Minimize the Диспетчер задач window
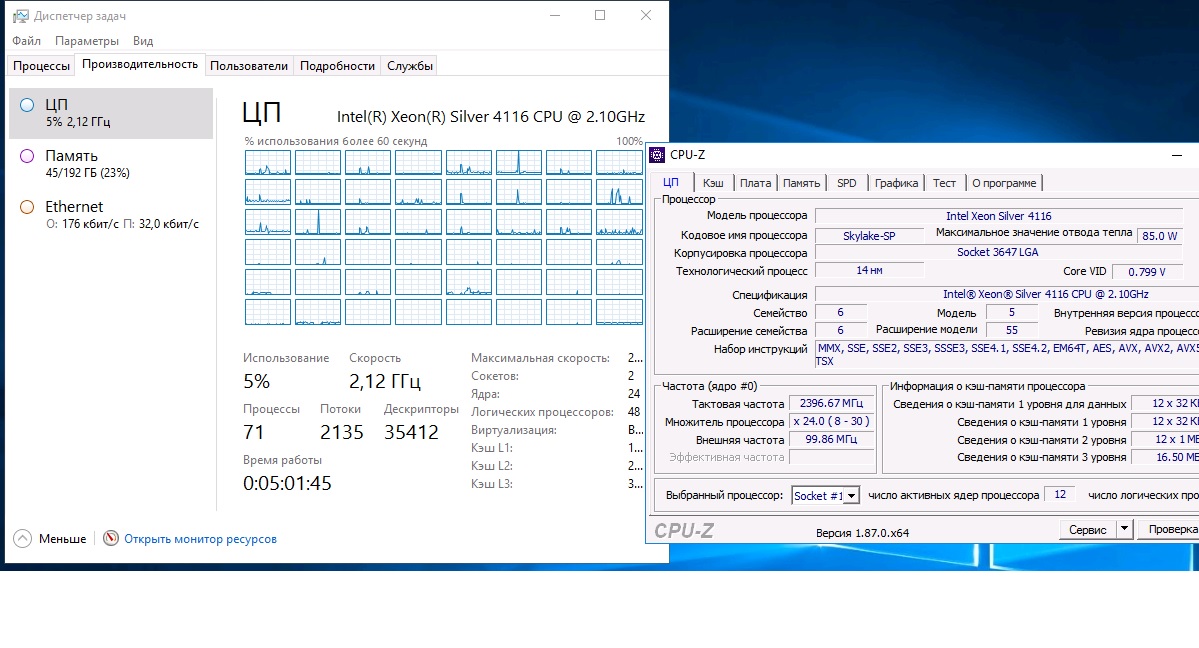The width and height of the screenshot is (1199, 648). 555,15
